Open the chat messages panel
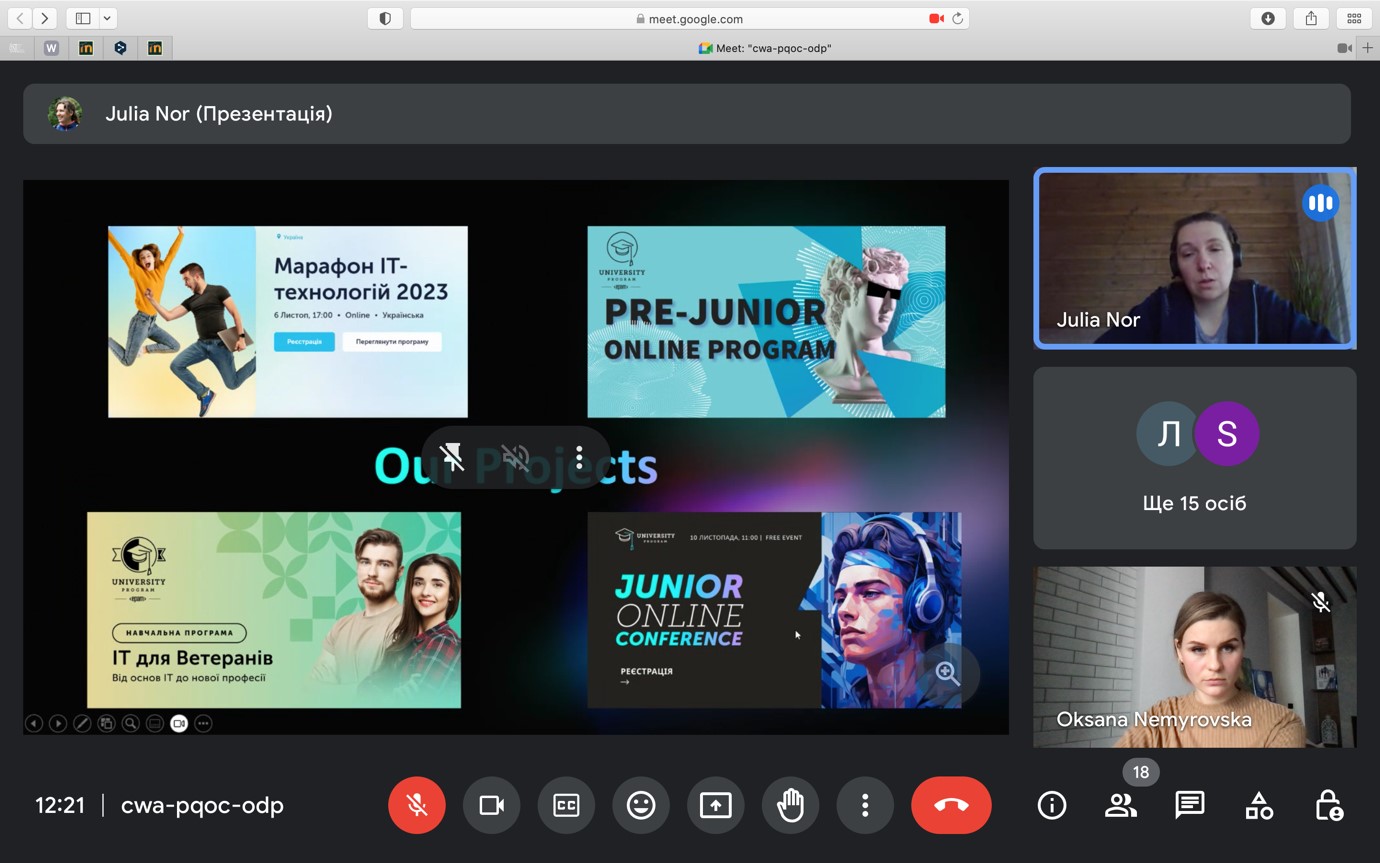Image resolution: width=1380 pixels, height=863 pixels. 1190,805
